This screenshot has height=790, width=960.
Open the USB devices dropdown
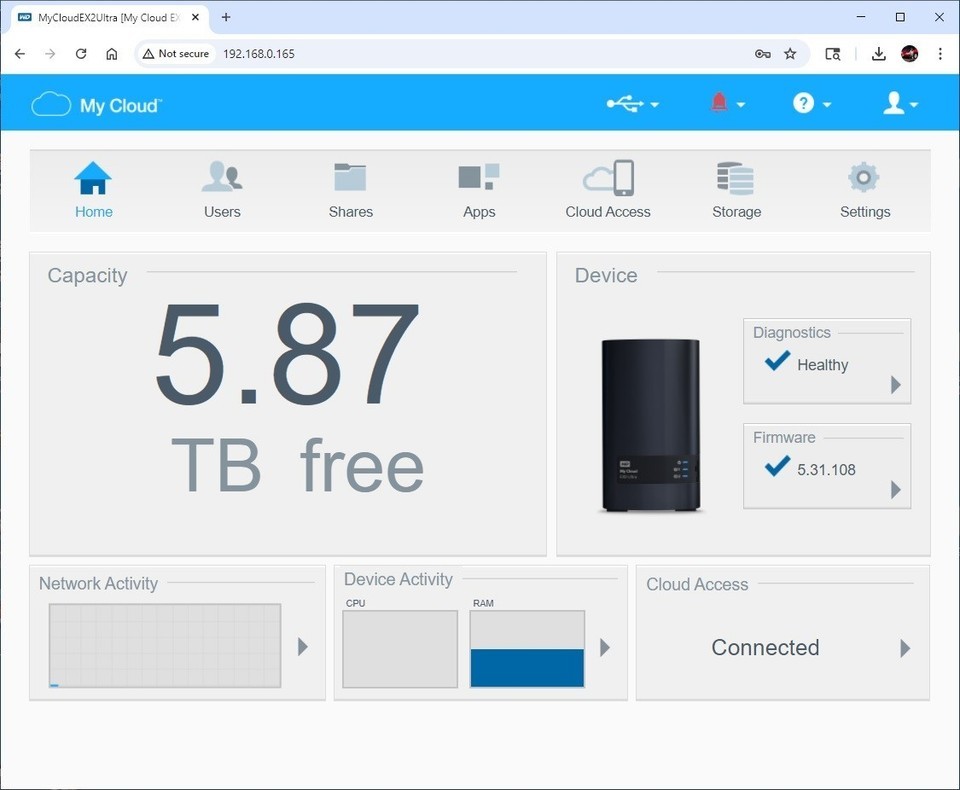632,104
